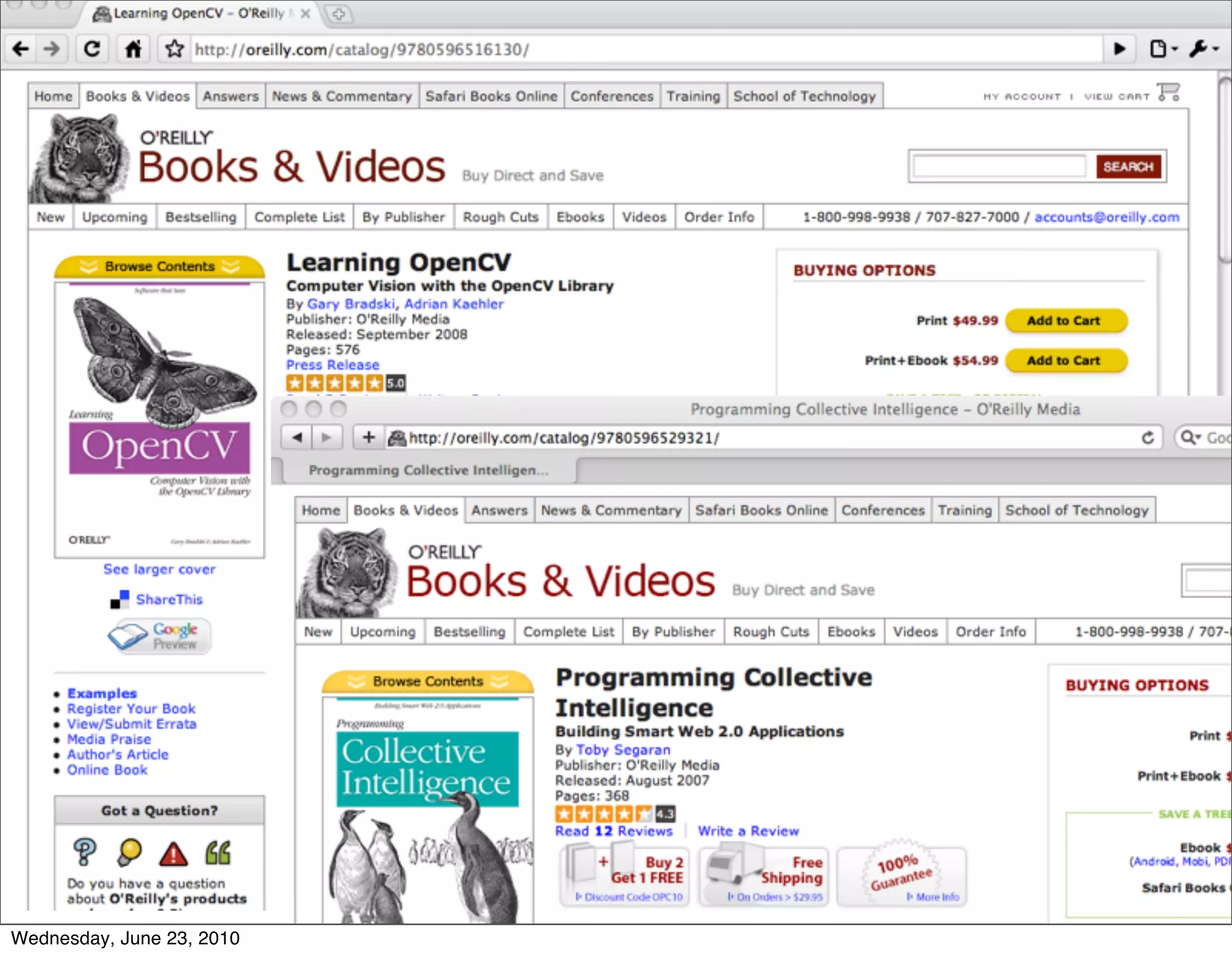The width and height of the screenshot is (1232, 955).
Task: Select the Bestselling menu item in Chrome page
Action: tap(200, 217)
